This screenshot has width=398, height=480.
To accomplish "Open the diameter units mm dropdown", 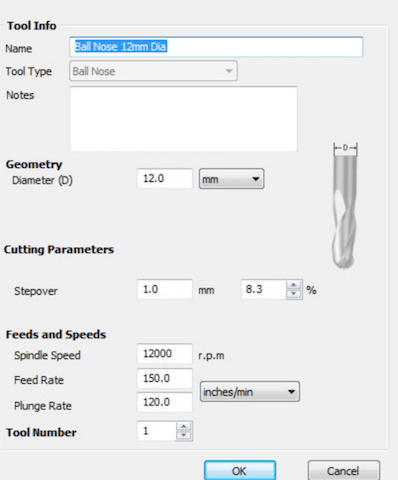I will tap(231, 179).
